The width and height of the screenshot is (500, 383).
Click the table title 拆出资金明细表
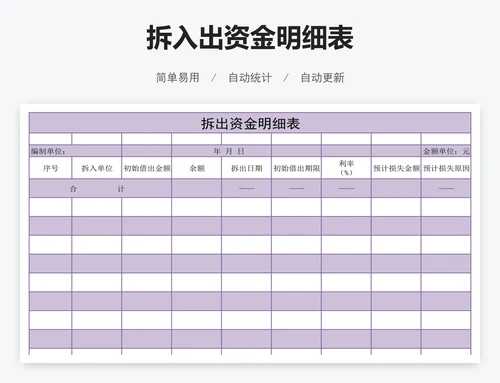(250, 123)
